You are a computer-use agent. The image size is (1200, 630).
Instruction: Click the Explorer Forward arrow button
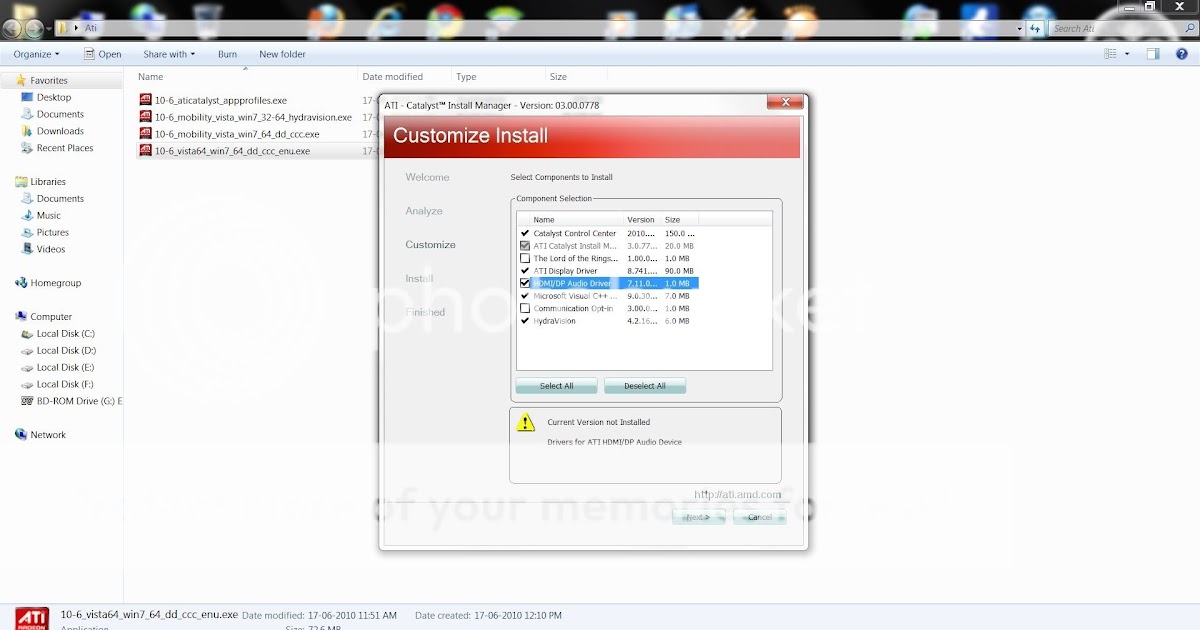34,28
